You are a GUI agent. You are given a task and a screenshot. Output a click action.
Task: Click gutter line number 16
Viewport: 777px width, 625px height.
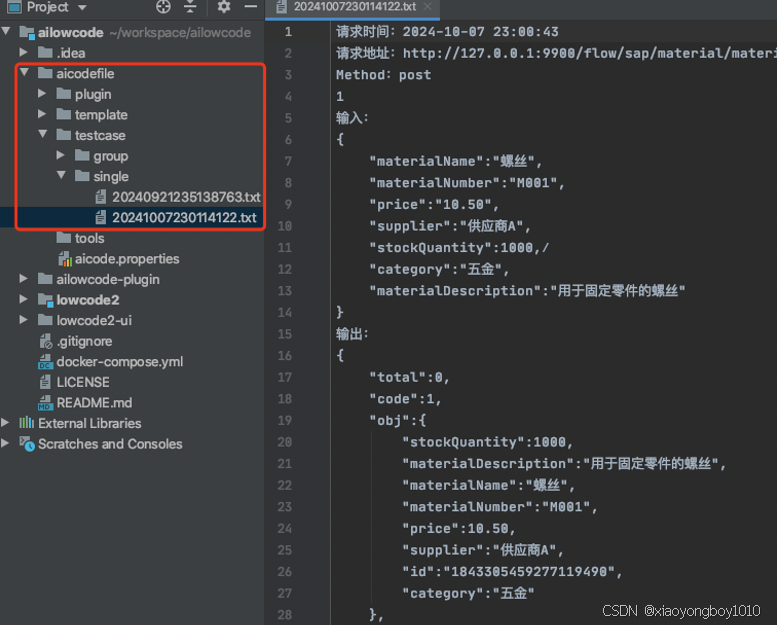pyautogui.click(x=285, y=356)
